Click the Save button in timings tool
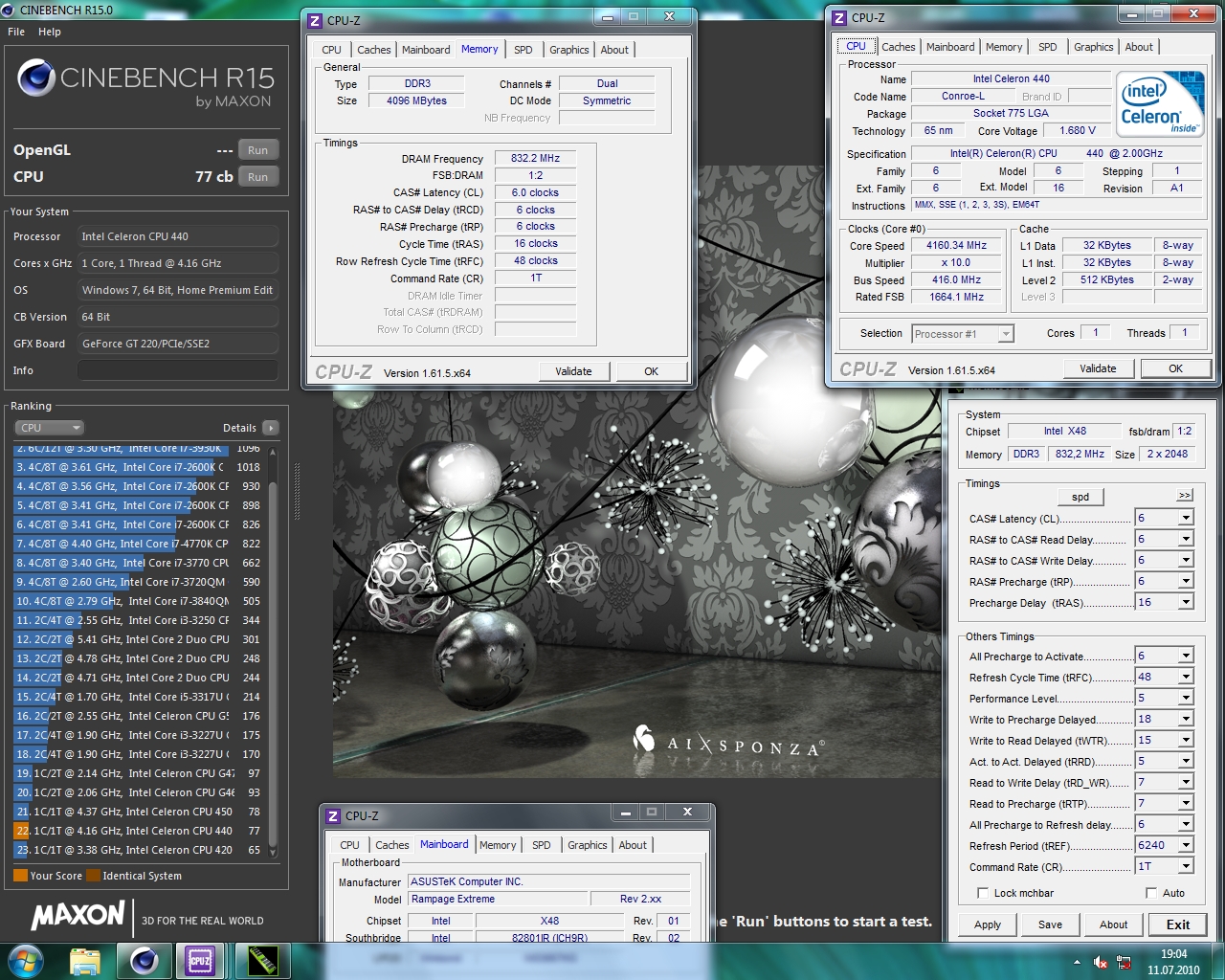Viewport: 1225px width, 980px height. point(1050,924)
